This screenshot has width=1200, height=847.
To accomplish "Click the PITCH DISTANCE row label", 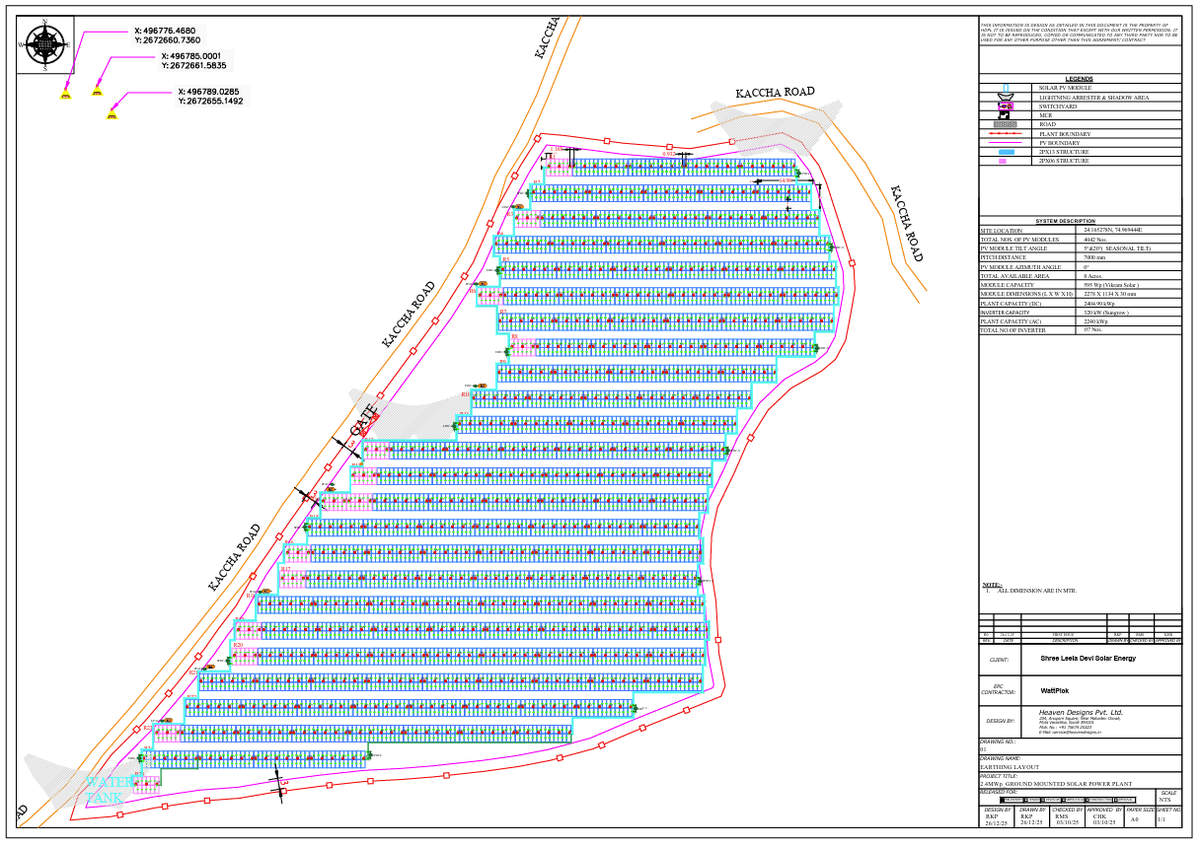I will (1002, 257).
